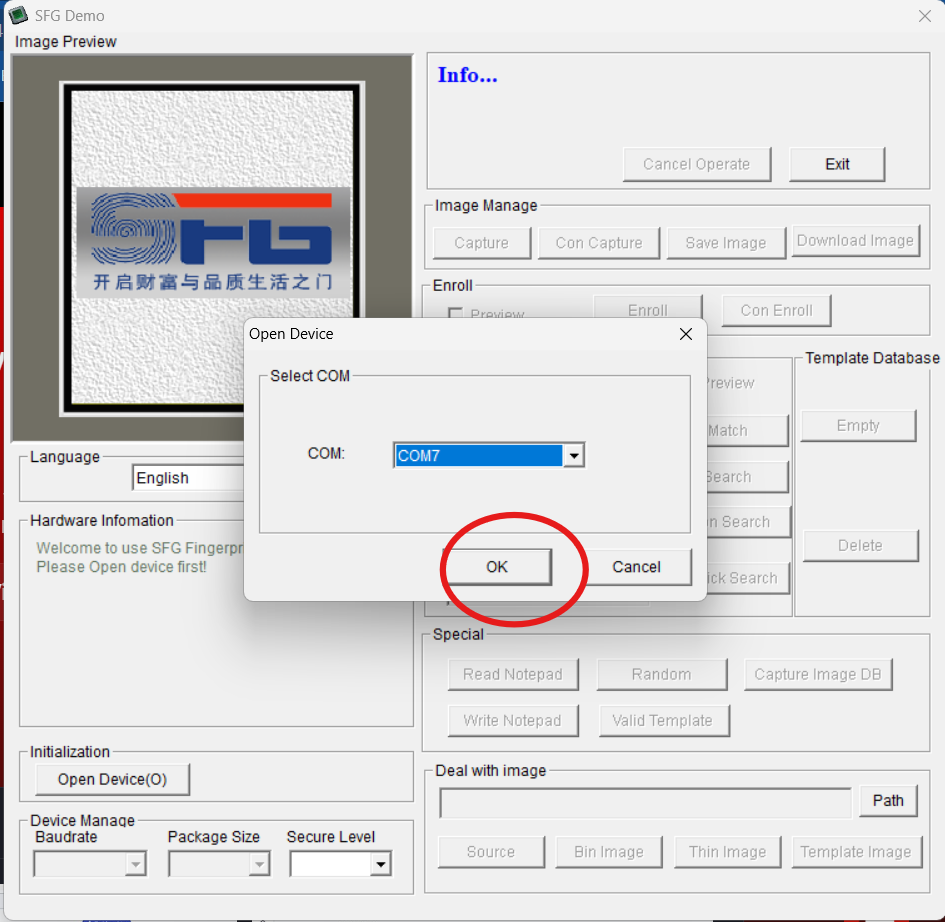Click the Con Search button behind dialog
The width and height of the screenshot is (945, 922).
point(748,522)
